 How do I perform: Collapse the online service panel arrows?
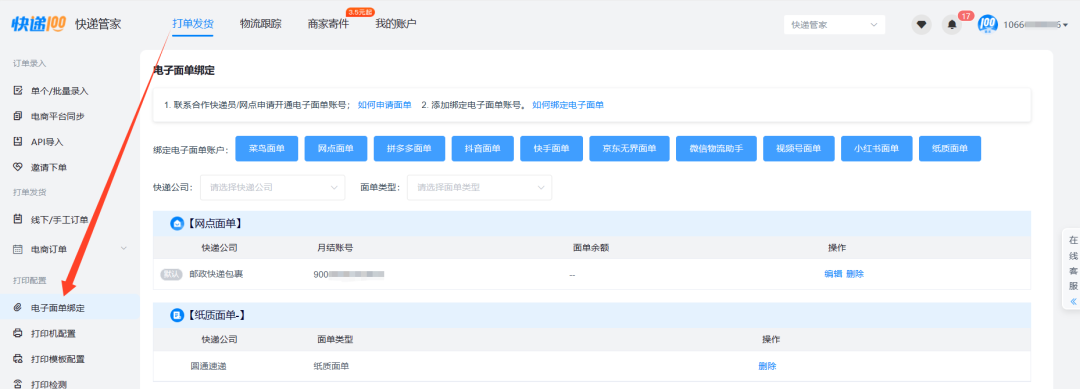coord(1073,302)
